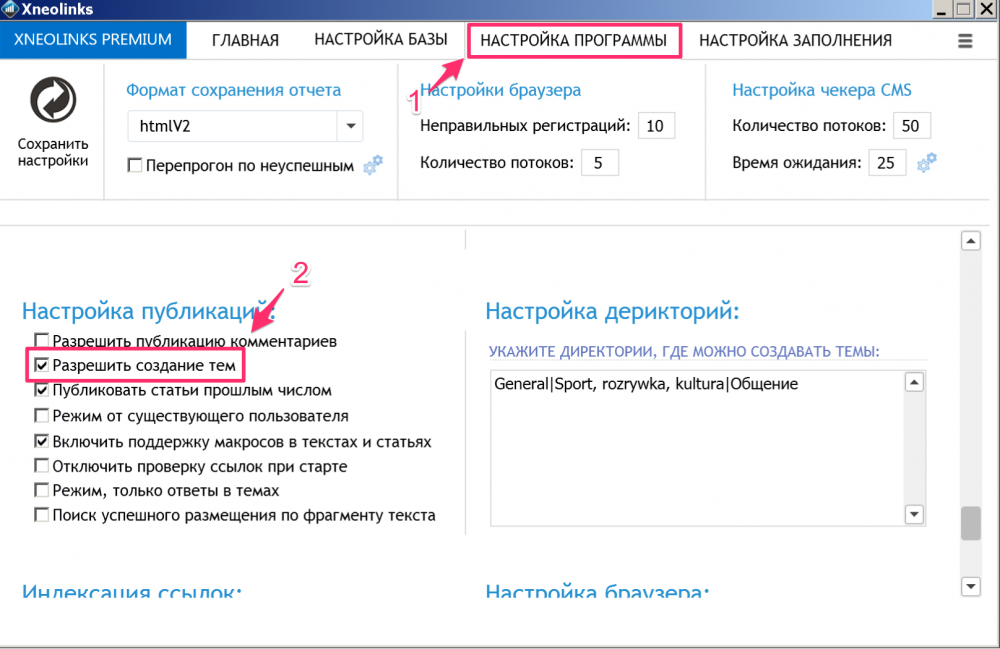Click the УКАЖИТЕ ДИРЕКТОРИИ label text
The image size is (1000, 649).
[x=684, y=351]
